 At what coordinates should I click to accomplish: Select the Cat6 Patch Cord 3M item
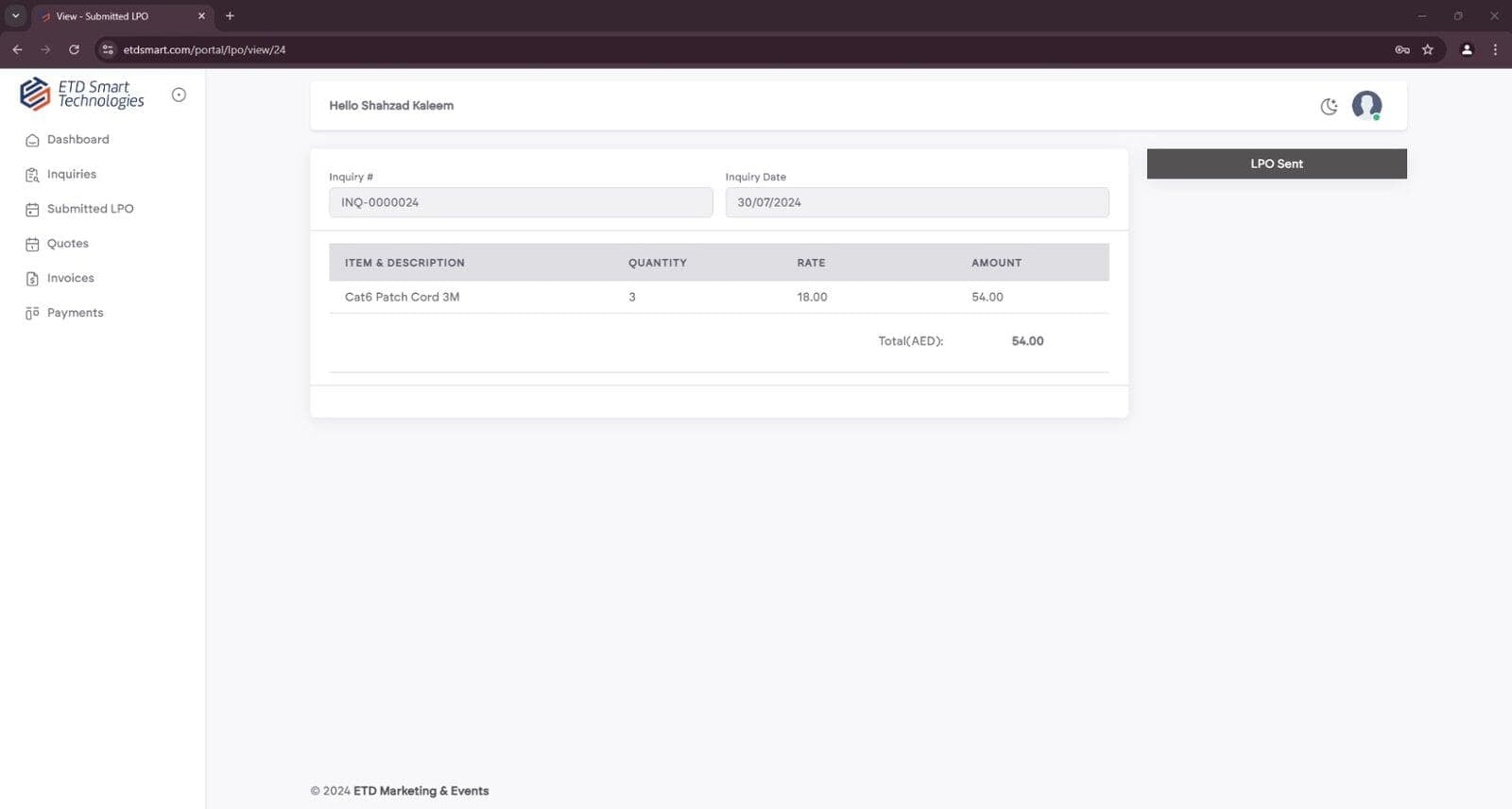tap(403, 297)
